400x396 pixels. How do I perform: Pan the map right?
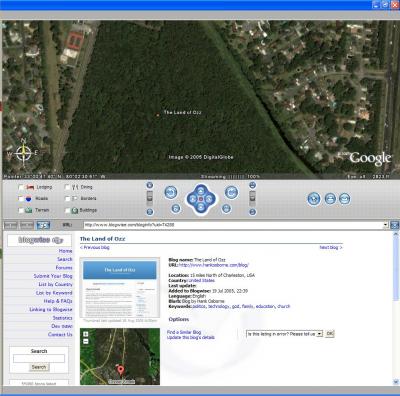click(209, 199)
